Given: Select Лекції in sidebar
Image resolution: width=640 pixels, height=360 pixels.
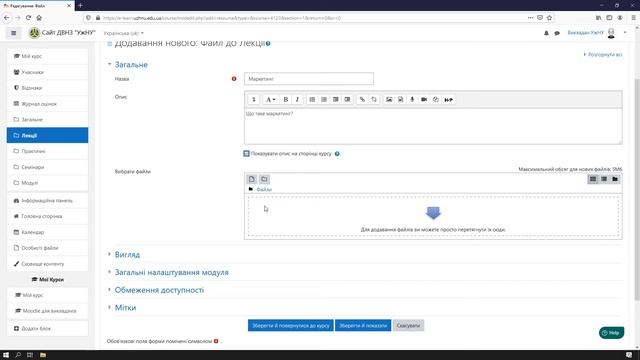Looking at the screenshot, I should (x=47, y=135).
